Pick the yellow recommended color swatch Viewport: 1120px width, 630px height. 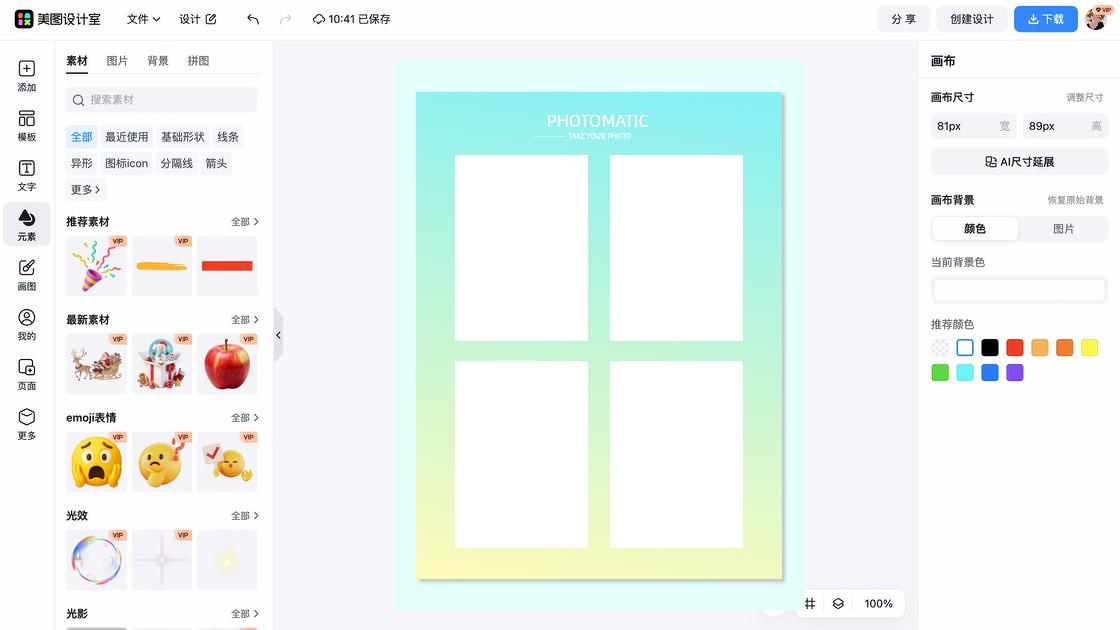(1089, 348)
